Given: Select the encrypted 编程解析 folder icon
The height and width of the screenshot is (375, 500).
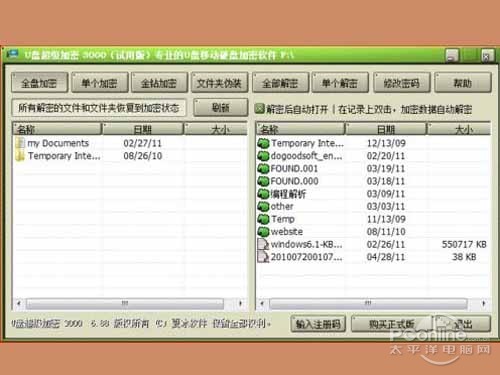Looking at the screenshot, I should click(263, 194).
